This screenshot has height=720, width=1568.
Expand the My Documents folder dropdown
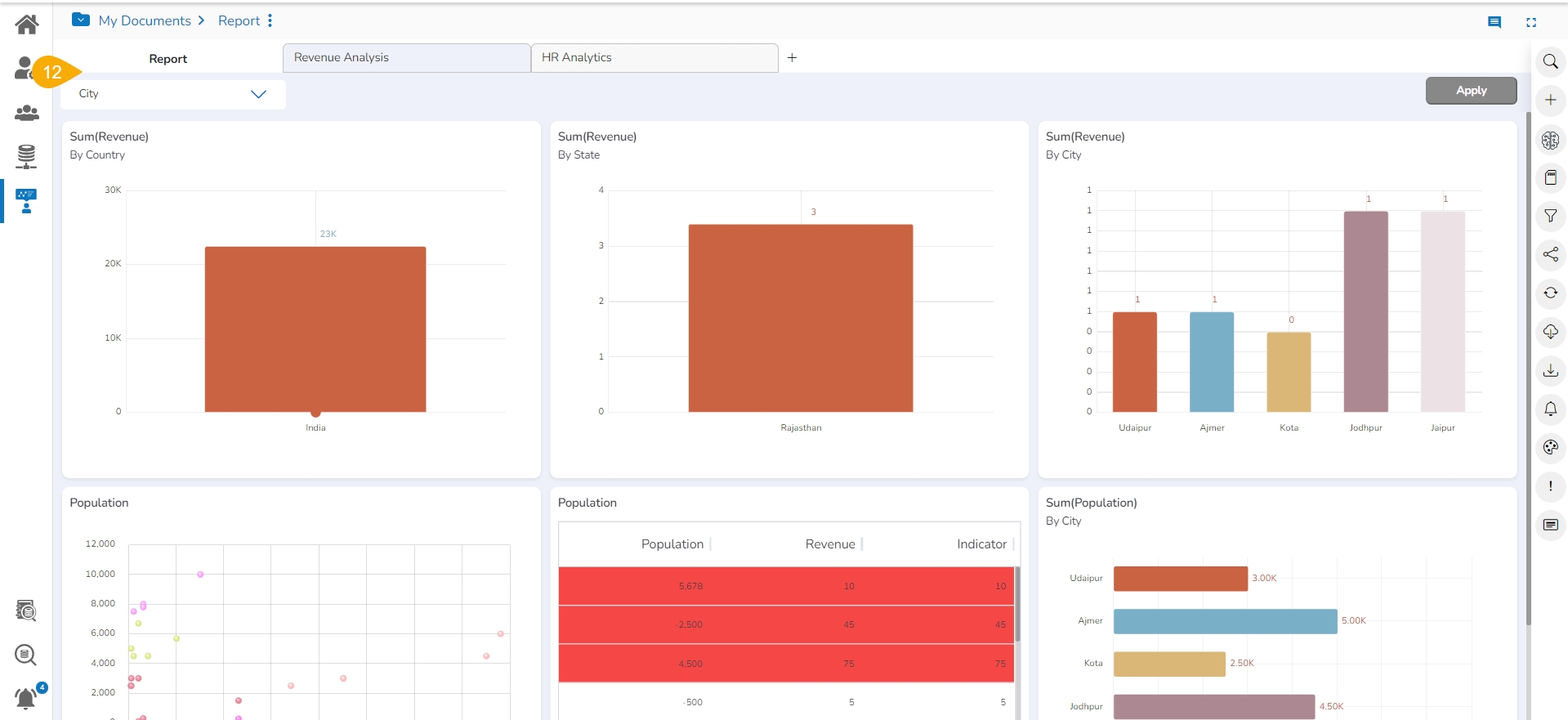(81, 20)
